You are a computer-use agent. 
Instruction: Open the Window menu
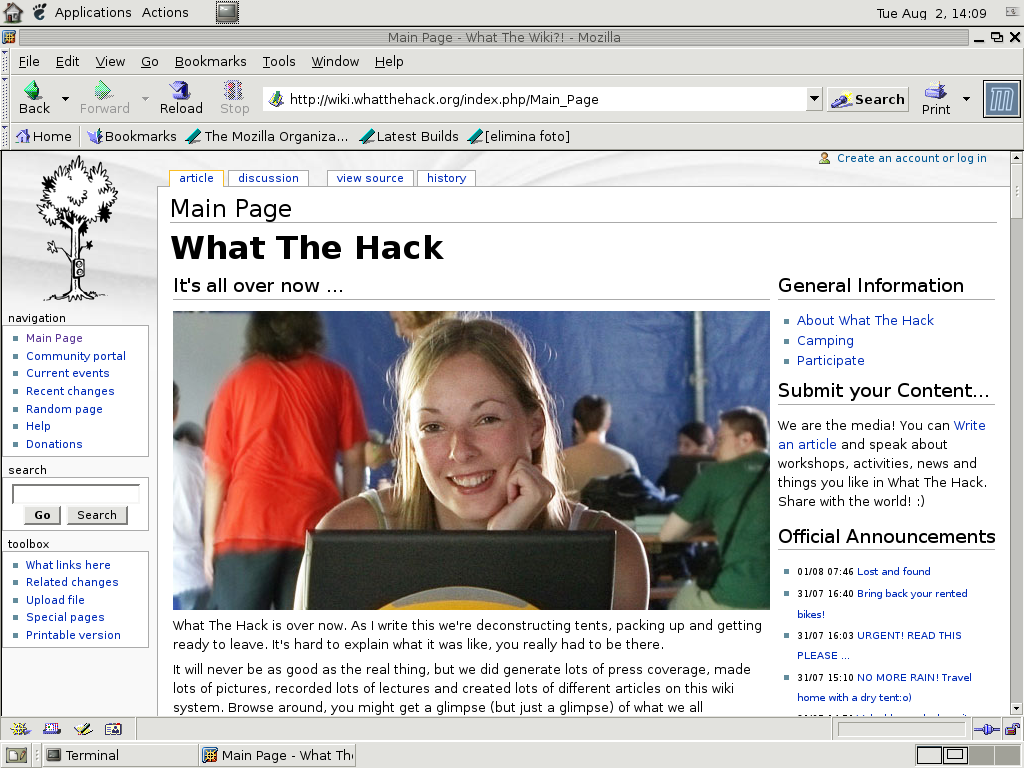(x=335, y=61)
